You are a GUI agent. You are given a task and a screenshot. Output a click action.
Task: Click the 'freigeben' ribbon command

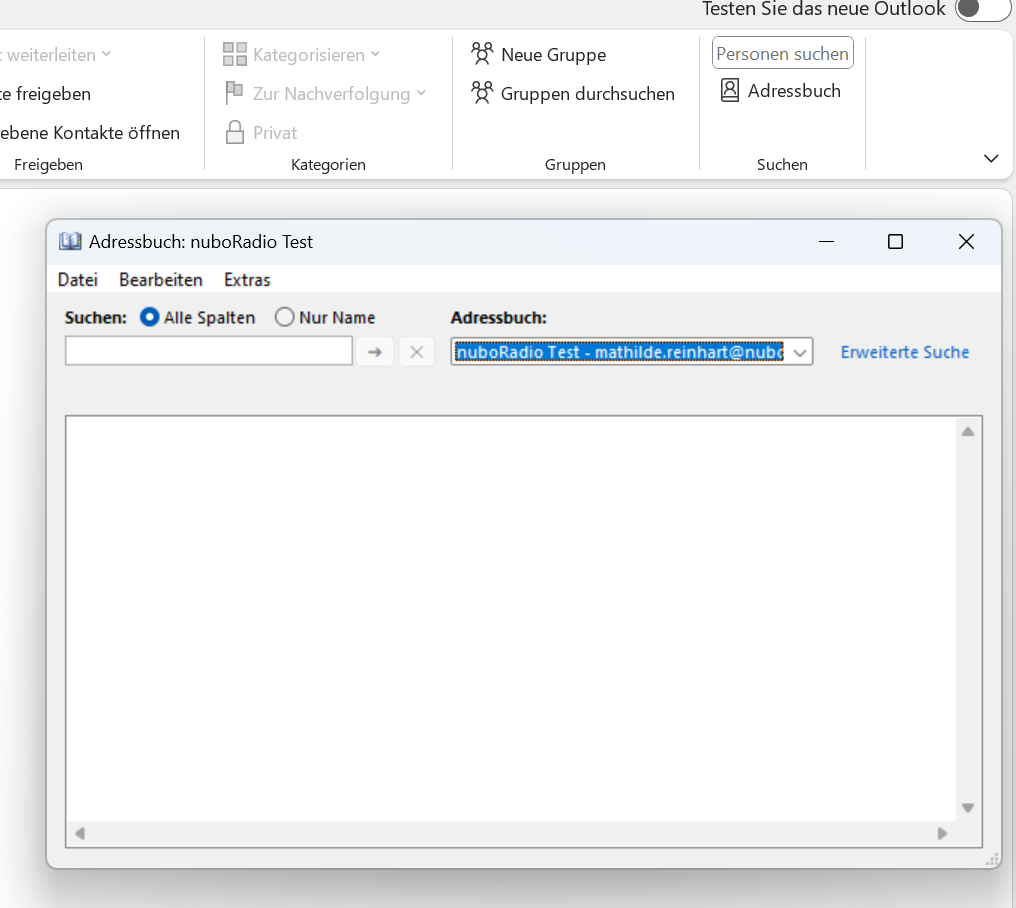pos(46,94)
